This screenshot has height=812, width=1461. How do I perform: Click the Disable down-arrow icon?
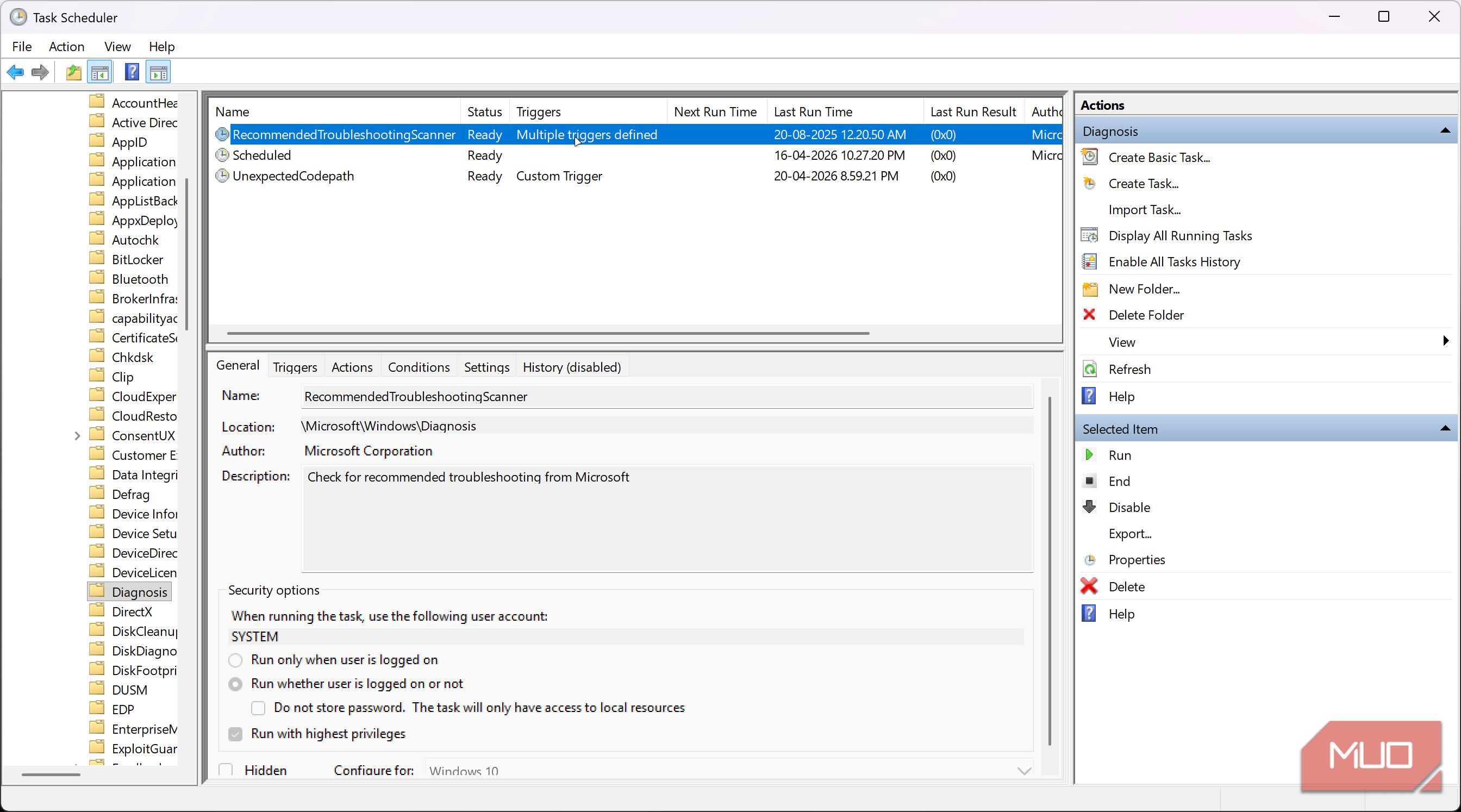coord(1089,507)
